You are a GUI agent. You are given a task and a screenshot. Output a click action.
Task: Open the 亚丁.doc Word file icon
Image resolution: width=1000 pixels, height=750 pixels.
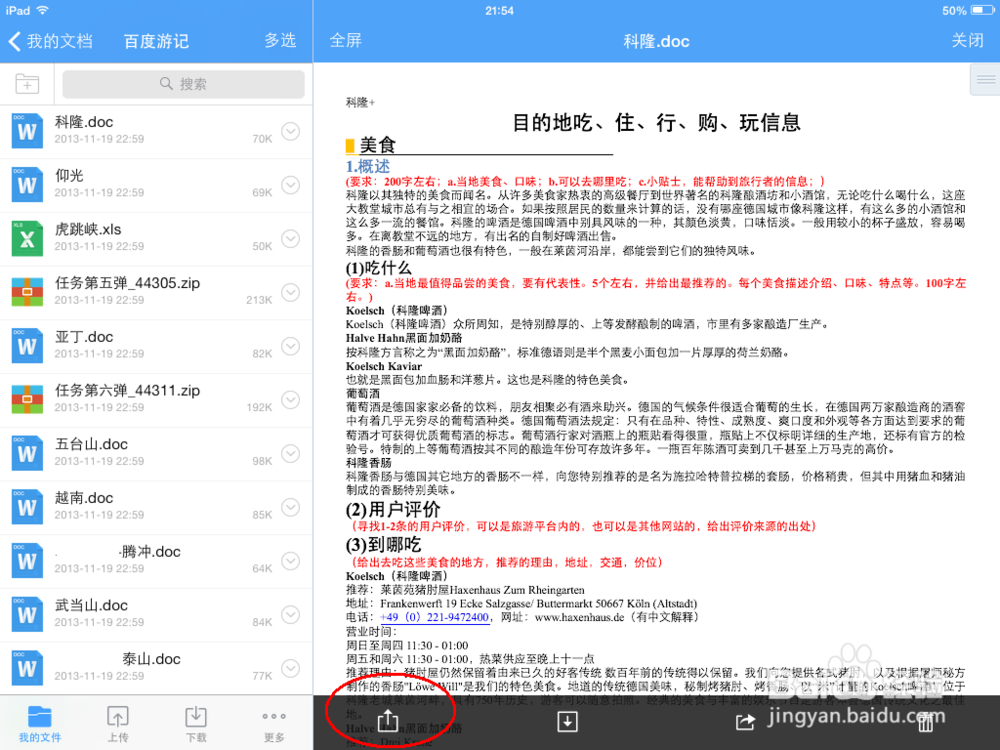27,346
